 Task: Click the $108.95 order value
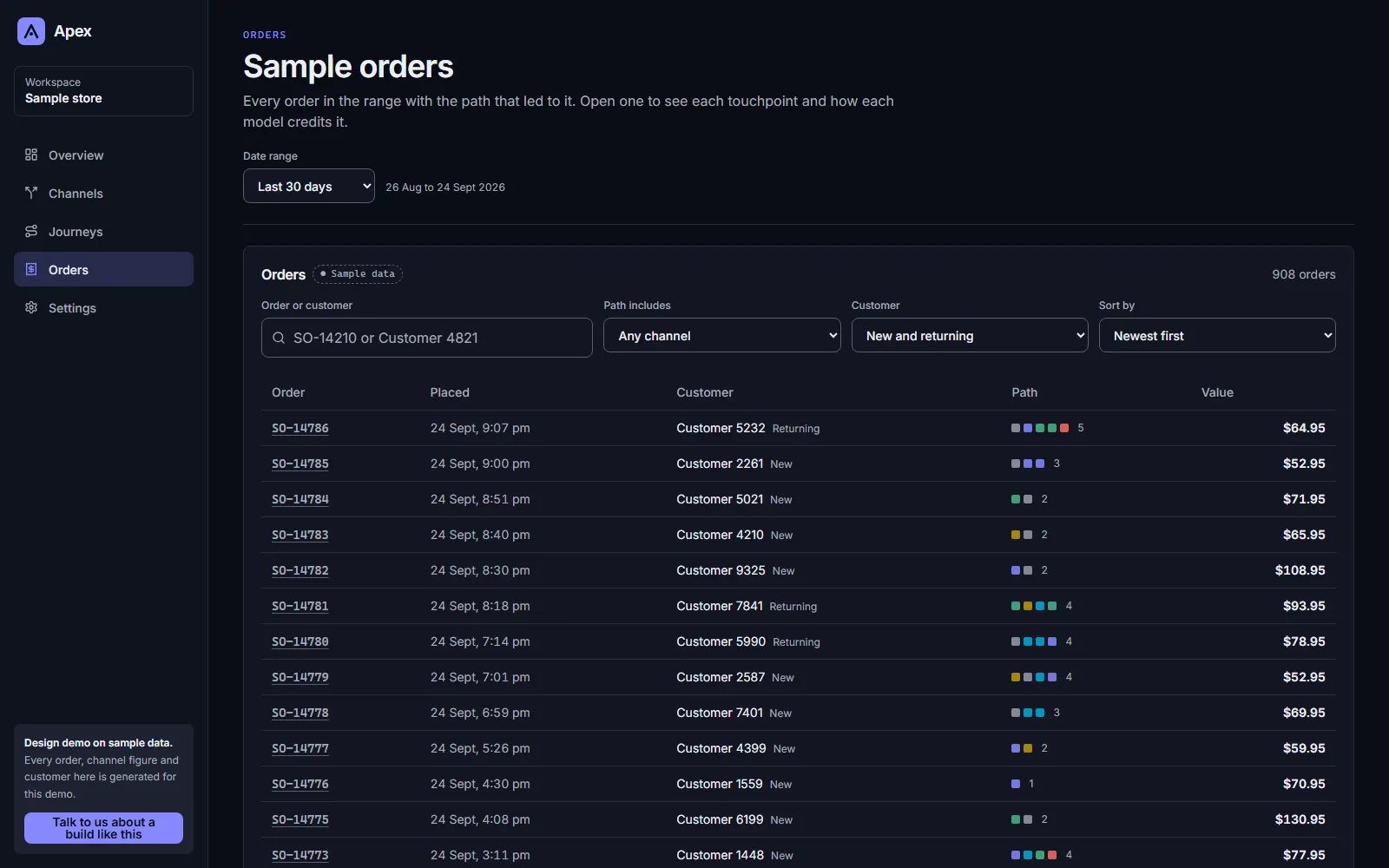pos(1300,570)
